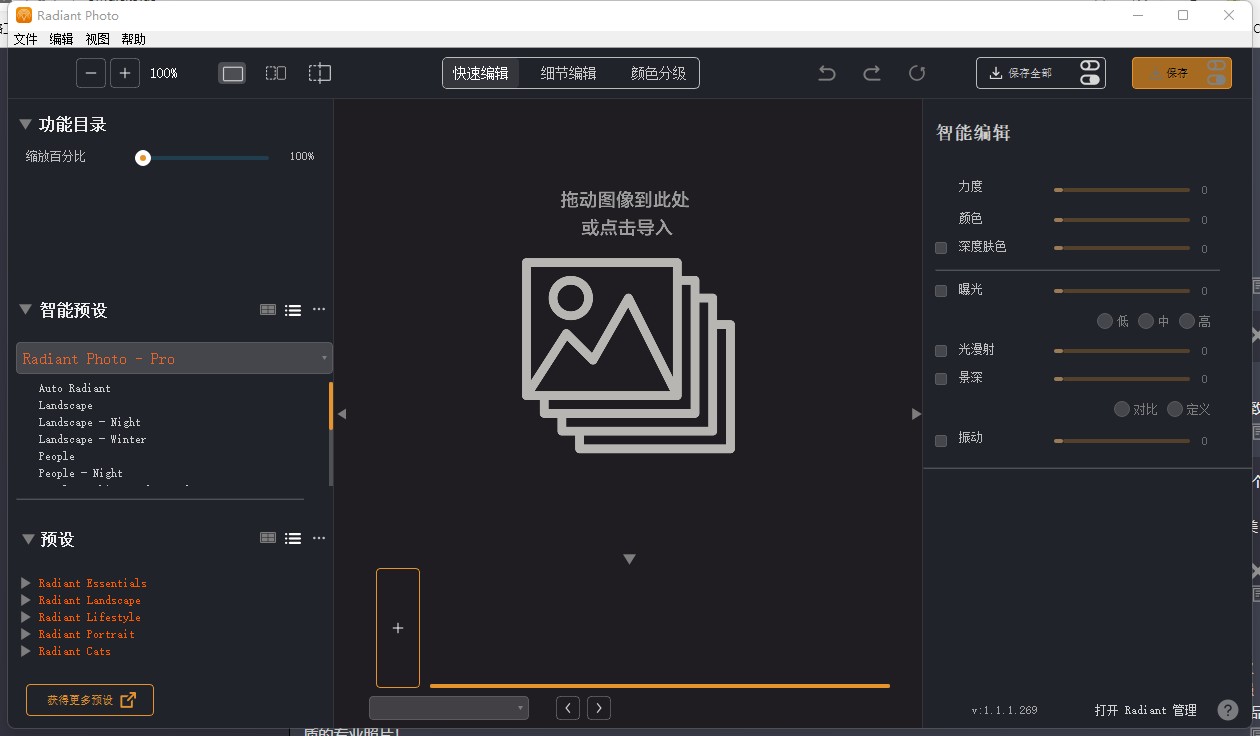This screenshot has height=736, width=1260.
Task: Select Auto Radiant preset
Action: pos(75,388)
